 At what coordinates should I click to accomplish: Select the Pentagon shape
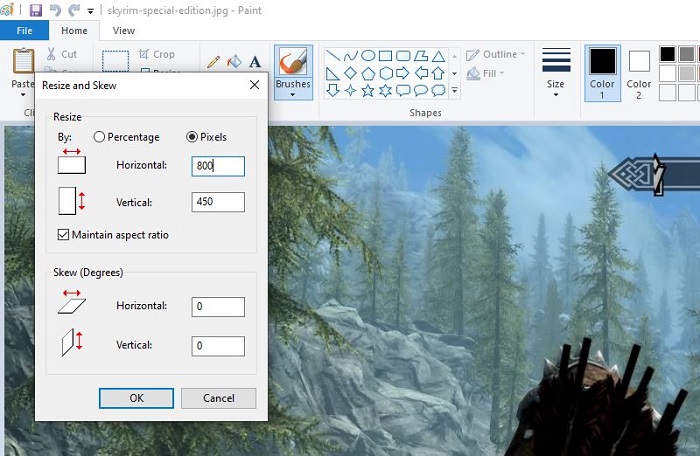click(368, 73)
